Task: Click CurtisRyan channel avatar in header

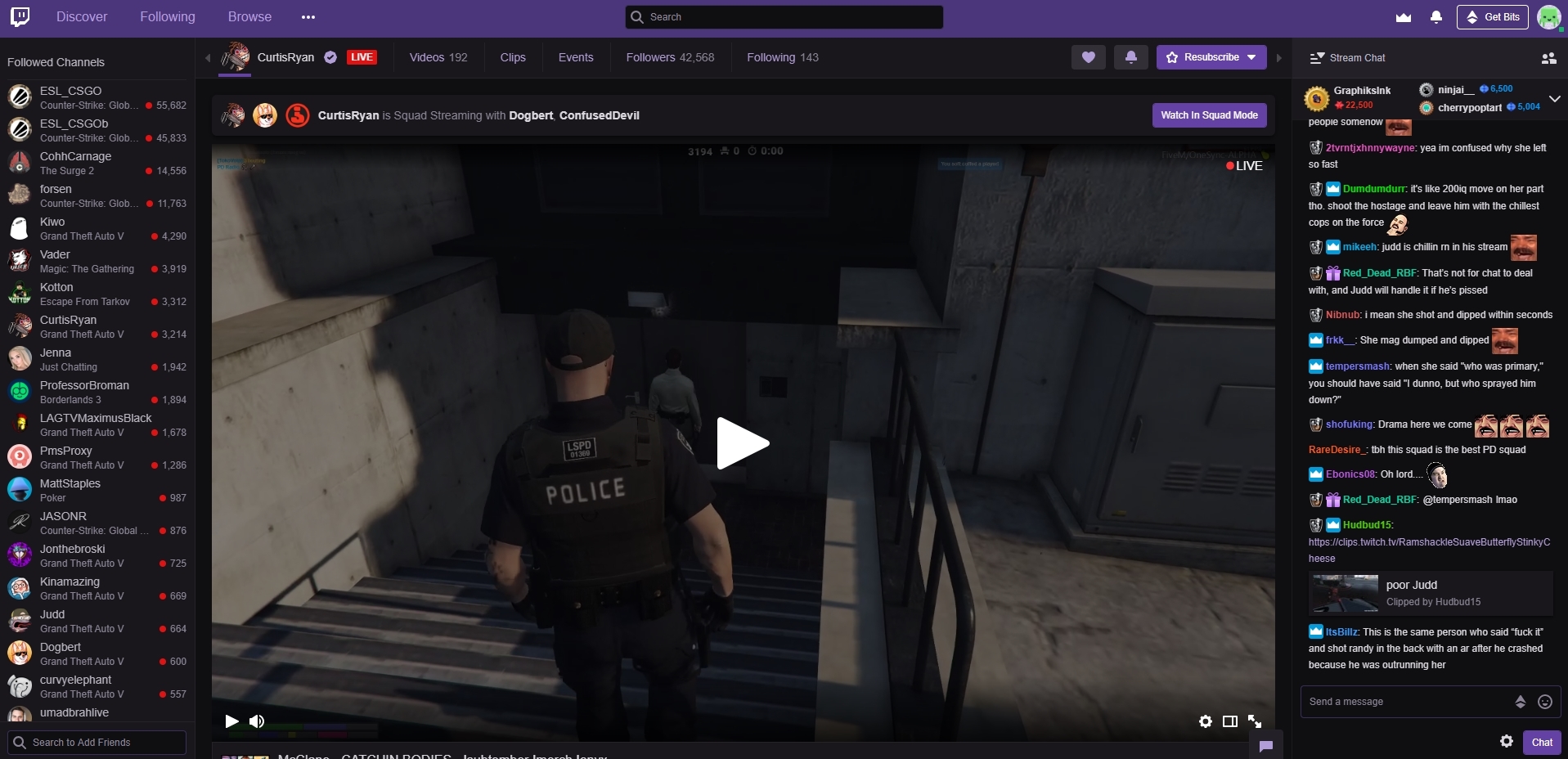Action: (x=236, y=56)
